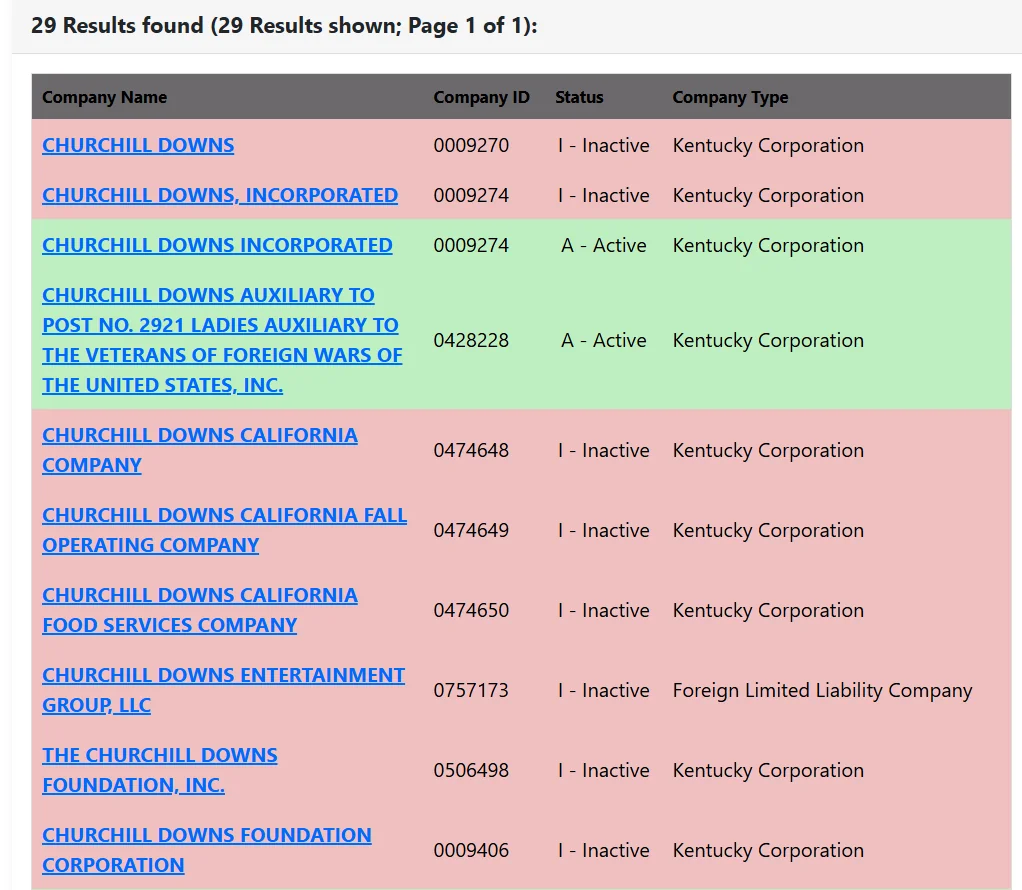
Task: Click Kentucky Corporation cell for ID 0506498
Action: 768,770
